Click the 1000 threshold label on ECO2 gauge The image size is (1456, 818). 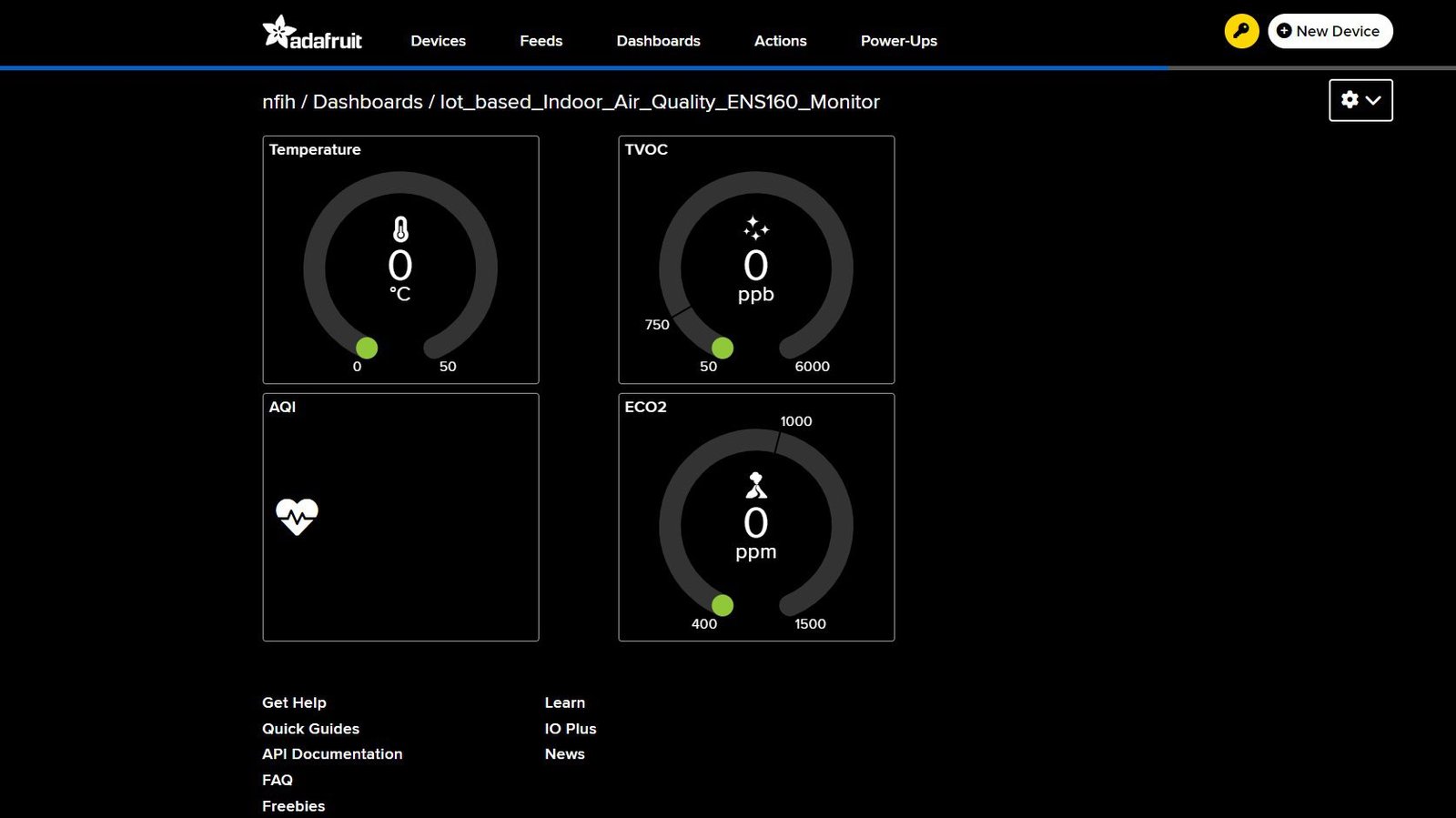796,421
